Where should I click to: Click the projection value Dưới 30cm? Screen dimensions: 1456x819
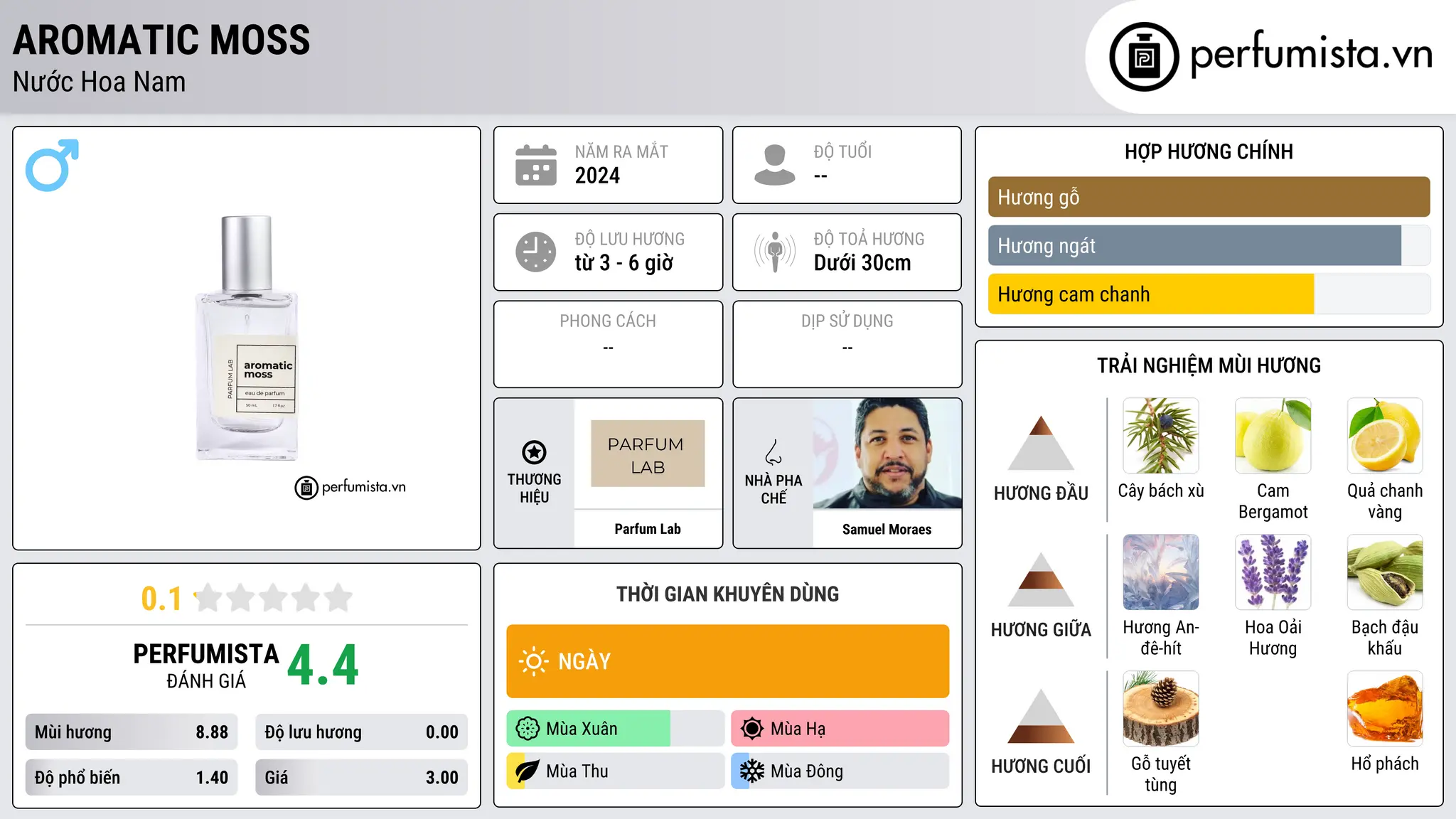tap(862, 263)
